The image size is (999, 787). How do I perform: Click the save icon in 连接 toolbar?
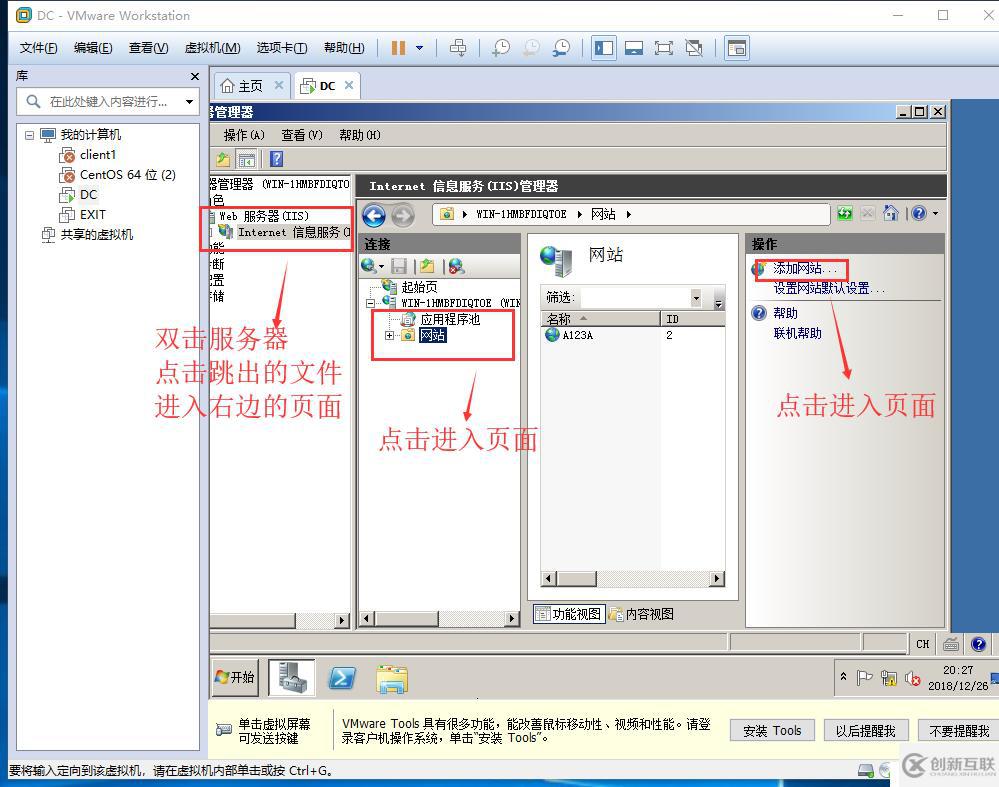point(399,266)
